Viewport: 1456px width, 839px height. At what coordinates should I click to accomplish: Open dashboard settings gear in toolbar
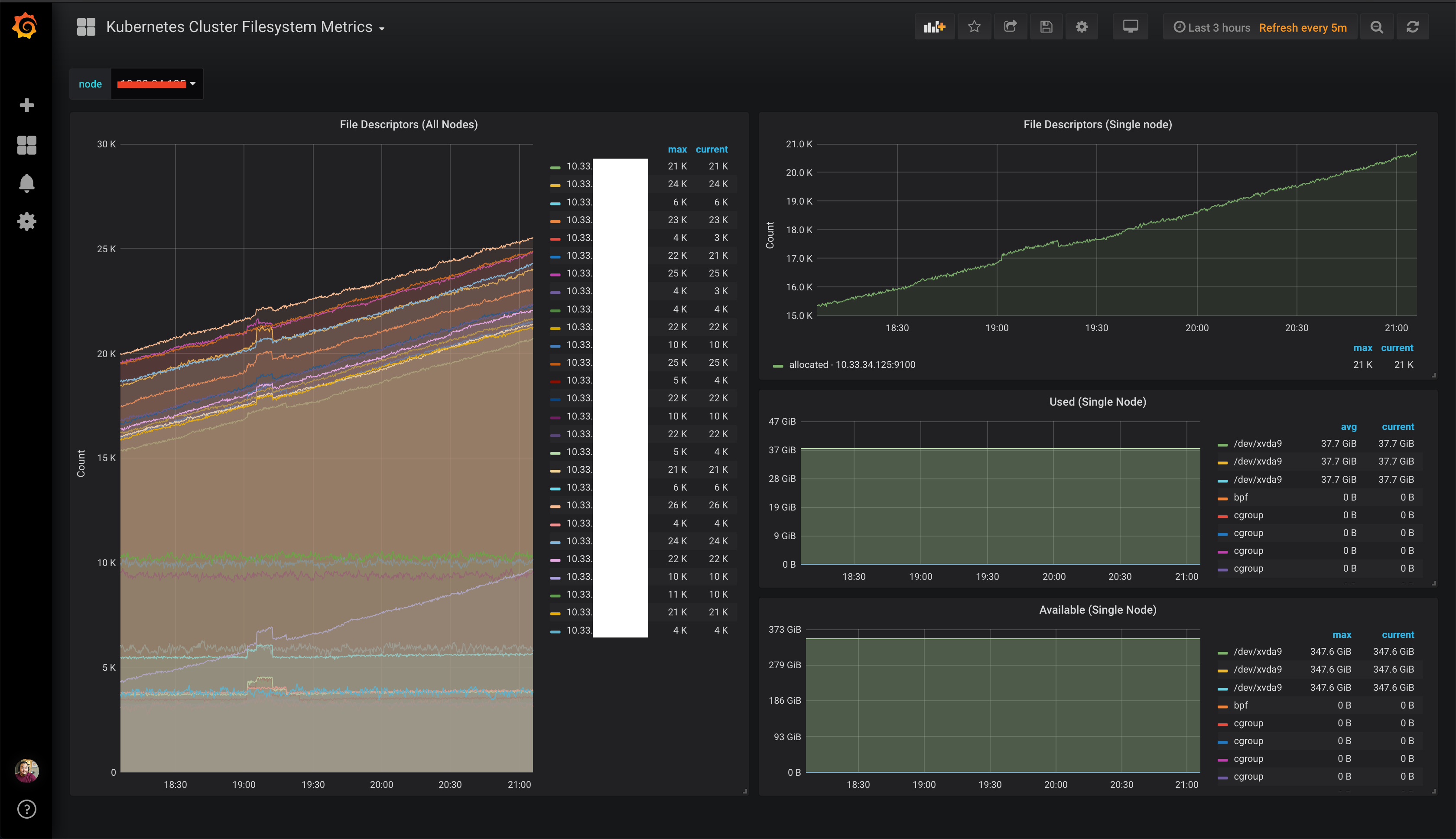pos(1082,27)
